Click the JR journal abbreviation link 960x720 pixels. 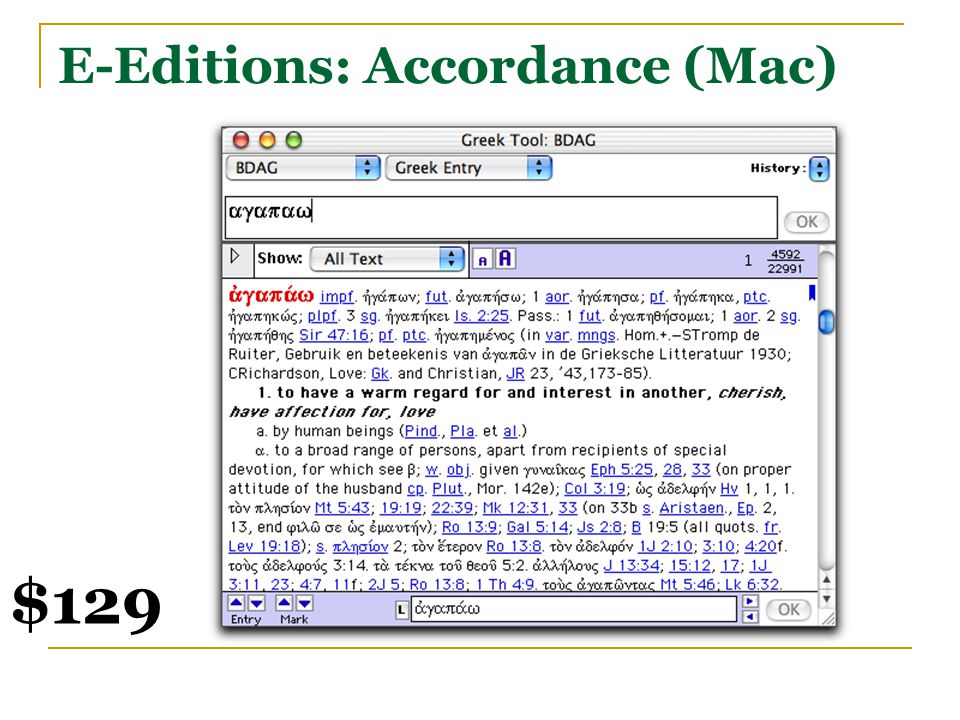coord(516,373)
